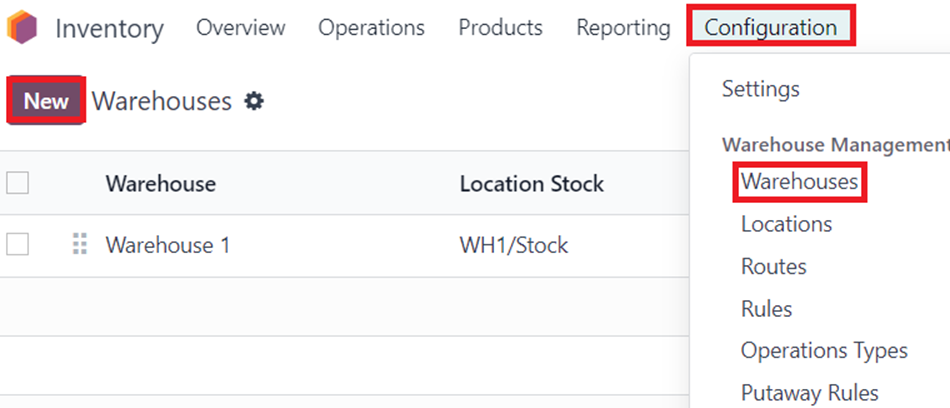Open the Locations menu entry
950x408 pixels.
[x=786, y=224]
